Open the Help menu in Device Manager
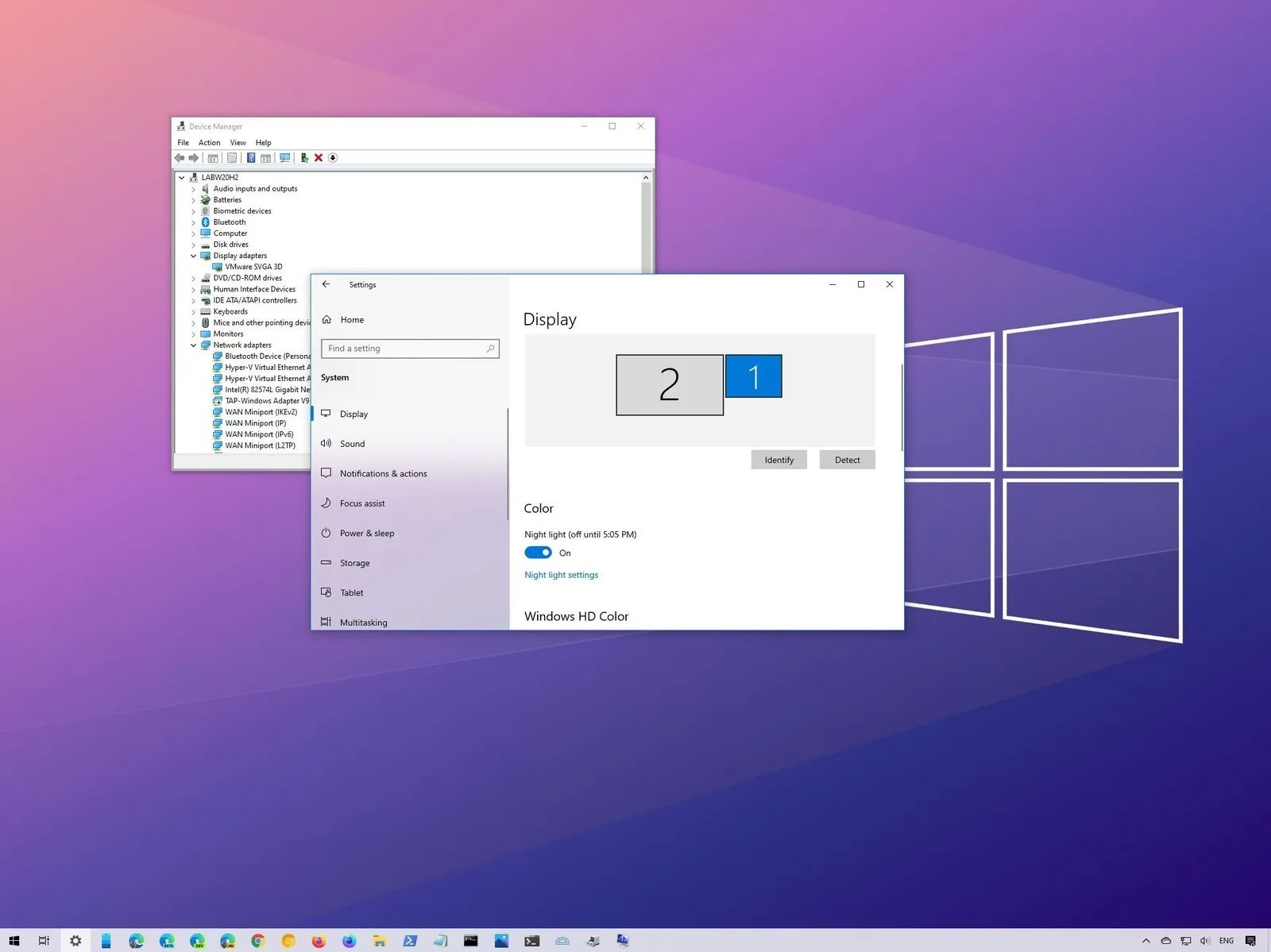This screenshot has height=952, width=1271. (263, 143)
